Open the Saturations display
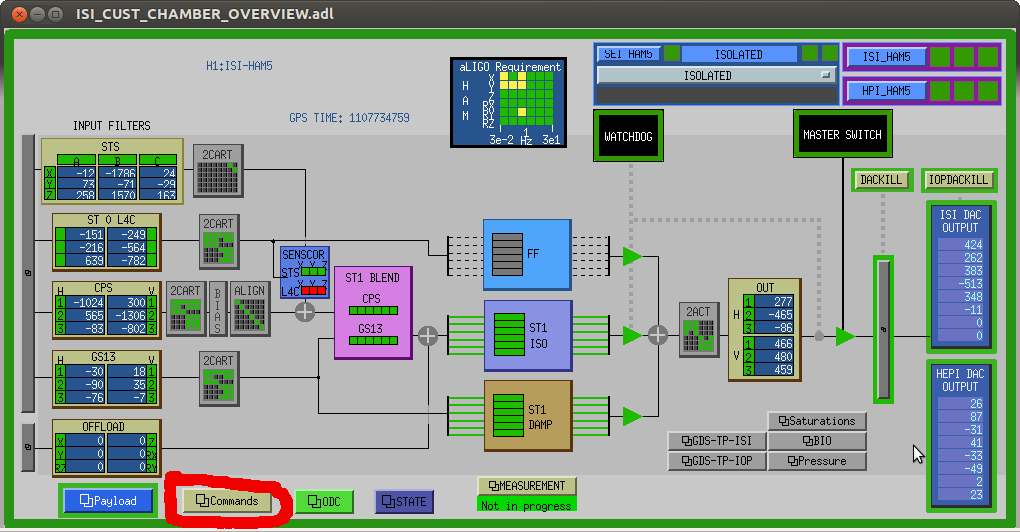Image resolution: width=1020 pixels, height=532 pixels. (x=817, y=421)
